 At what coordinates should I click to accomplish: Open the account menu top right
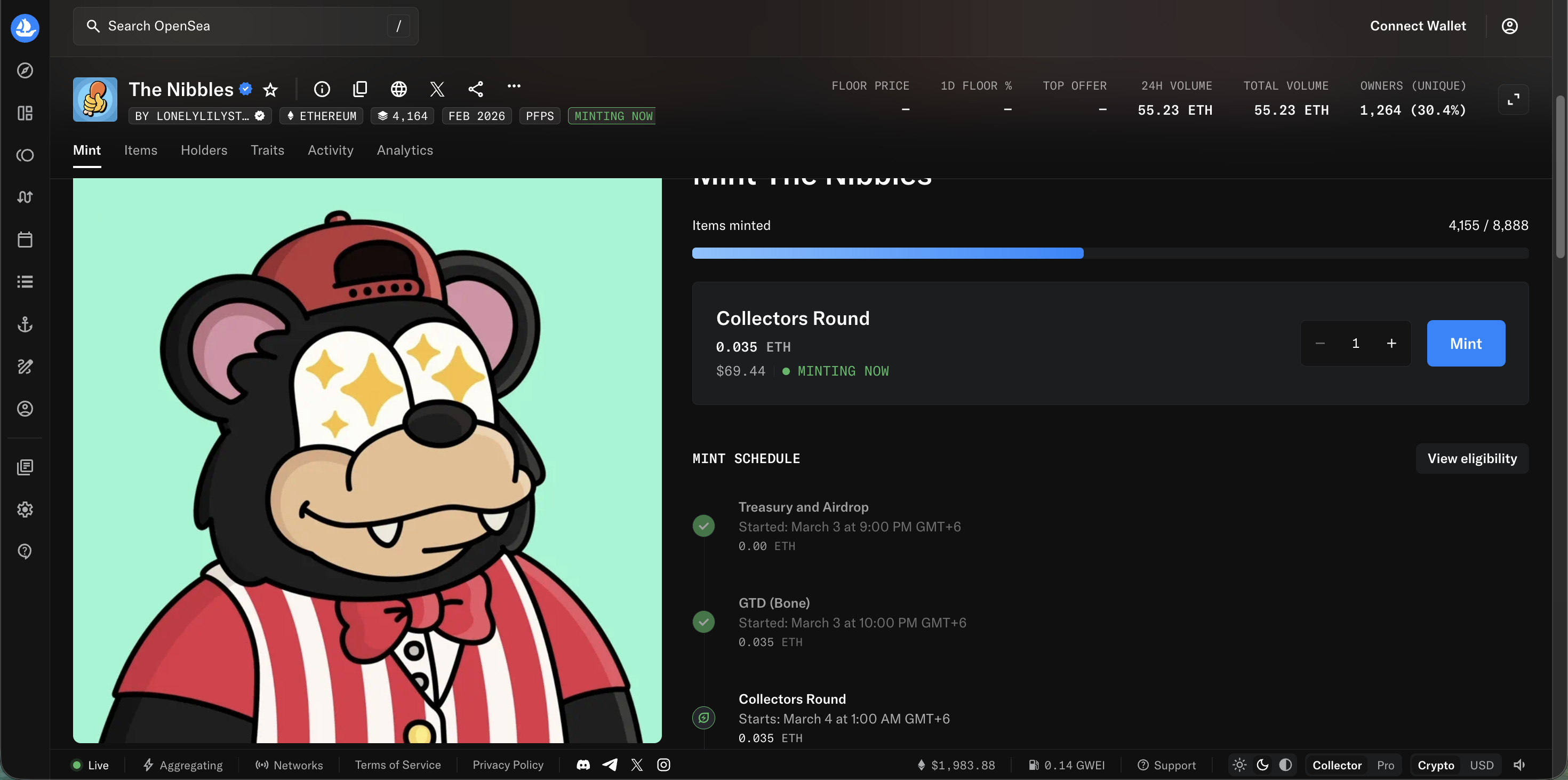pos(1510,26)
